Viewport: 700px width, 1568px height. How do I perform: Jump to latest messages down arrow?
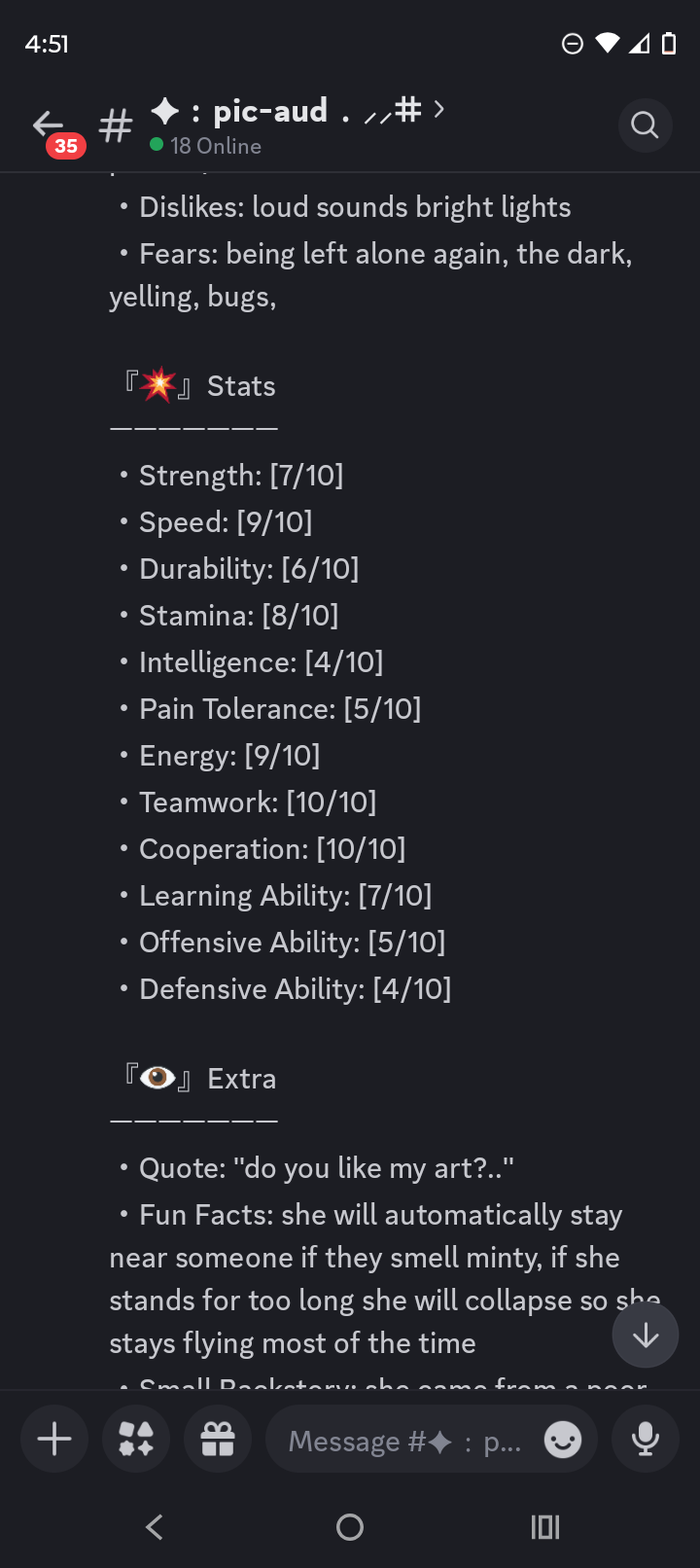(x=646, y=1336)
